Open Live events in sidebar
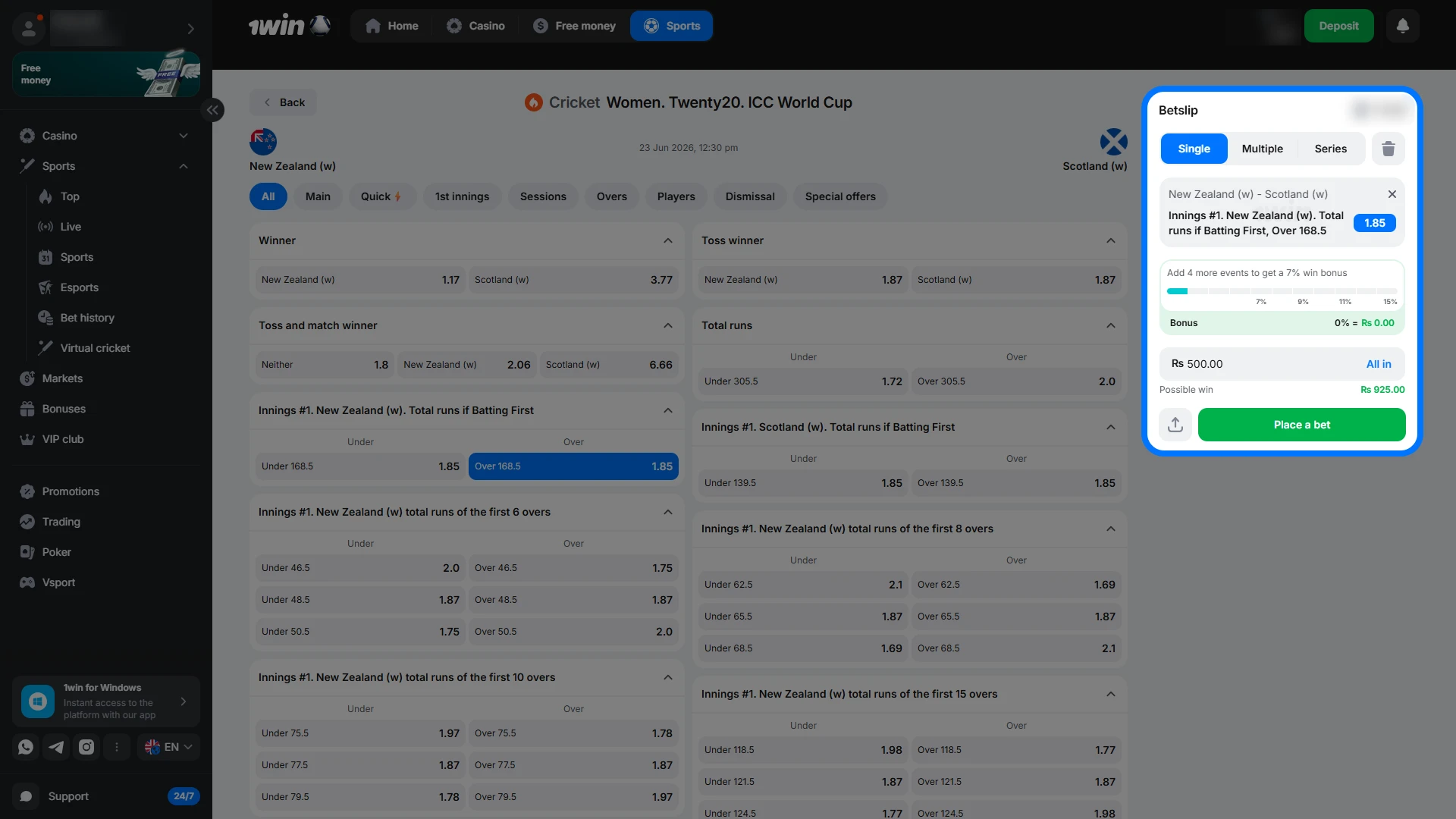Viewport: 1456px width, 819px height. (71, 227)
